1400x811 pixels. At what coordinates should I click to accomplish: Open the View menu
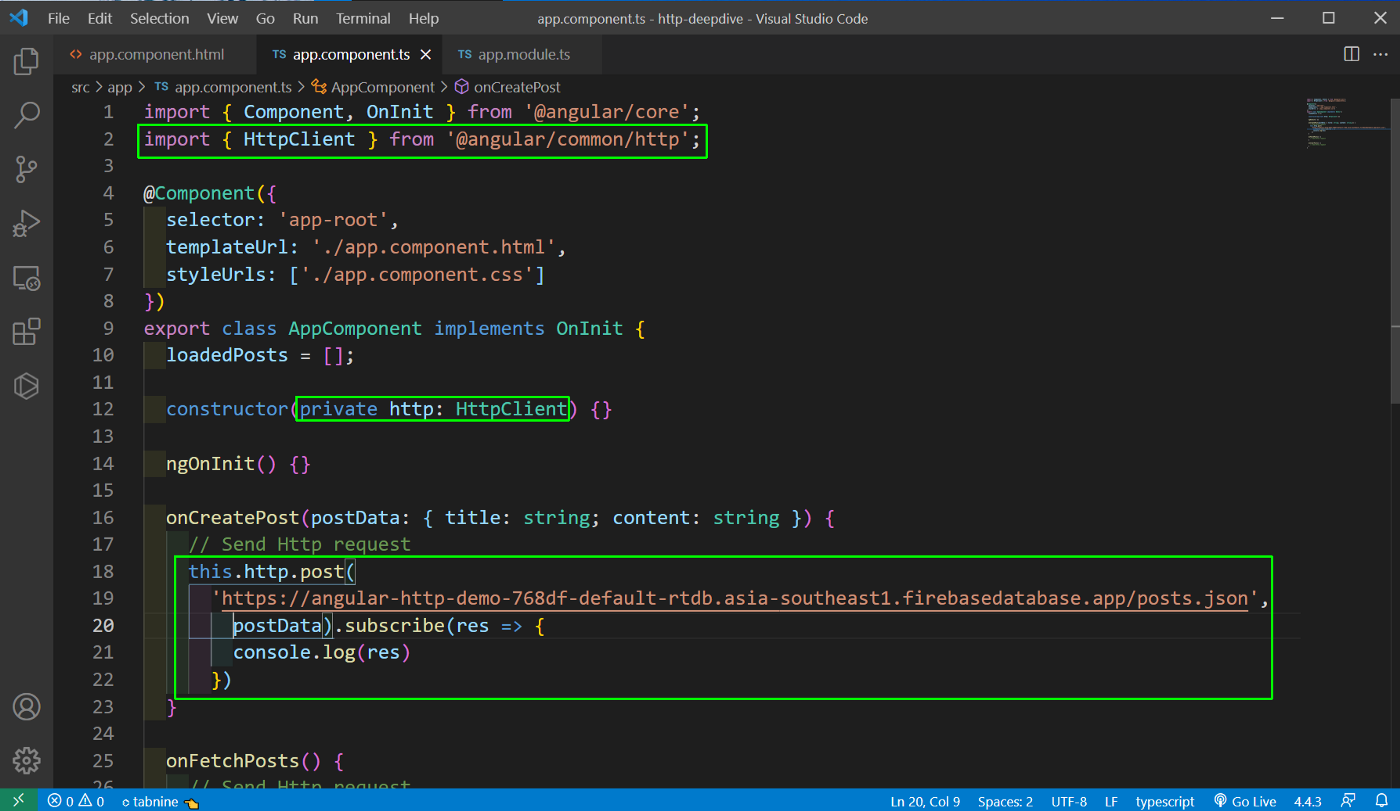coord(222,18)
